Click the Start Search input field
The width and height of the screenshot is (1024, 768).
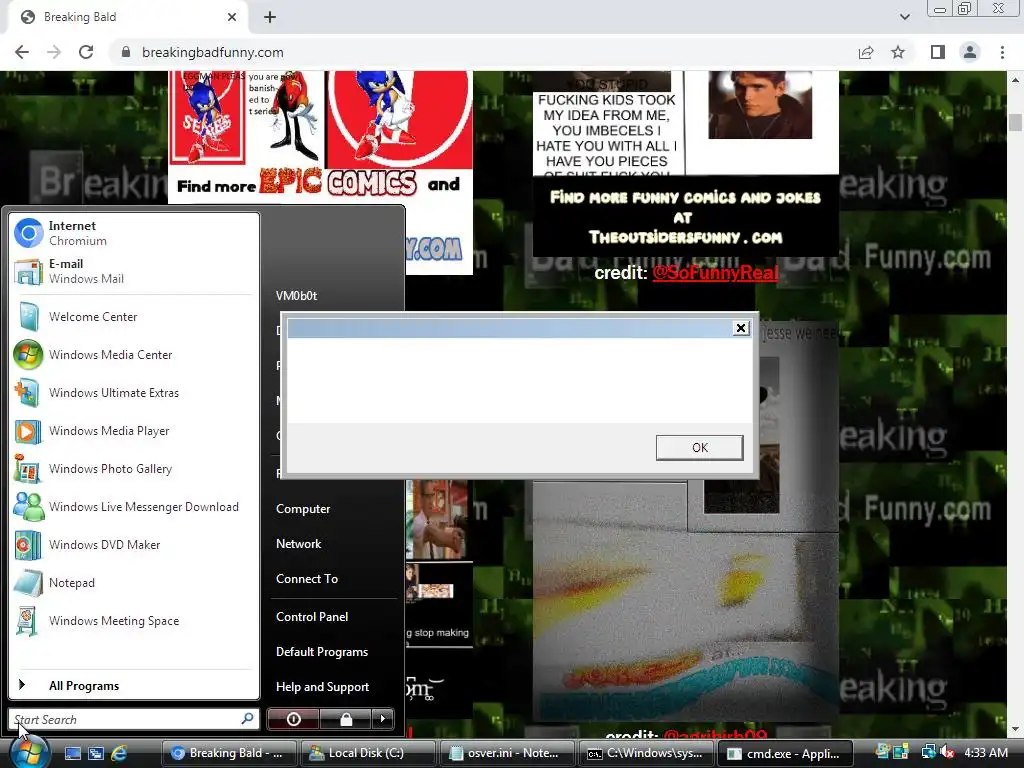pos(124,720)
